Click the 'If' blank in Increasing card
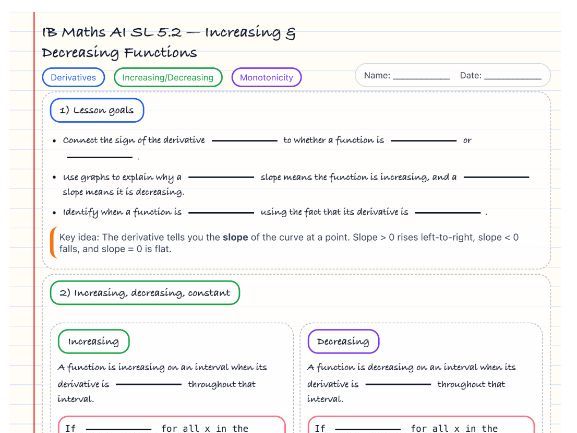This screenshot has height=433, width=577. point(118,429)
